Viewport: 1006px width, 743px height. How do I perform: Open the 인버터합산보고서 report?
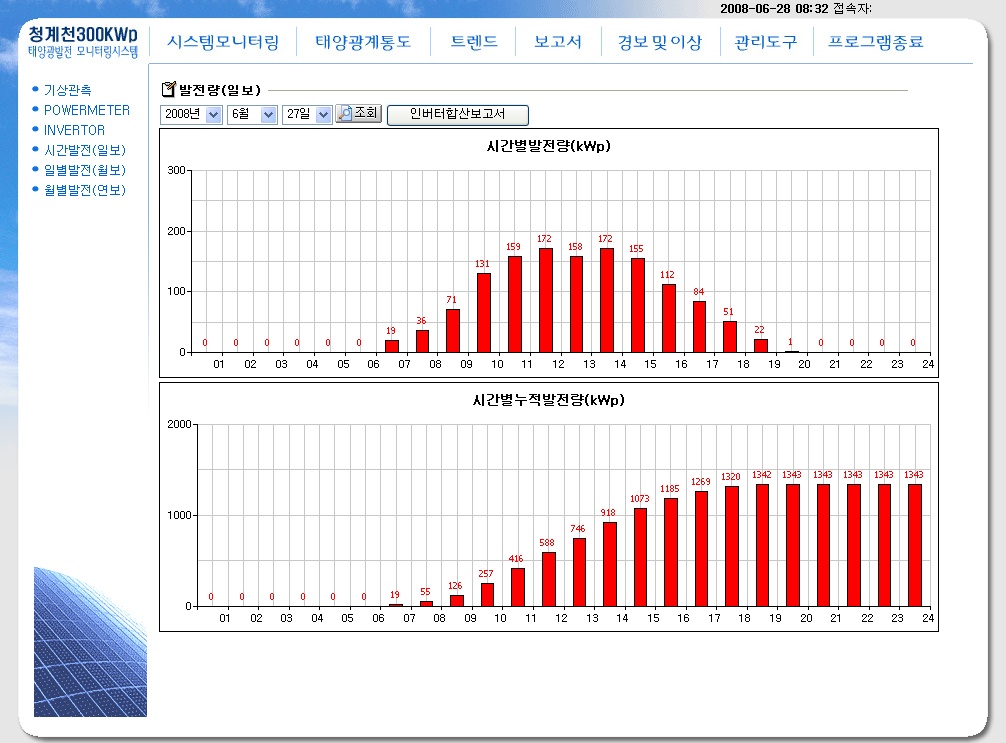coord(457,115)
